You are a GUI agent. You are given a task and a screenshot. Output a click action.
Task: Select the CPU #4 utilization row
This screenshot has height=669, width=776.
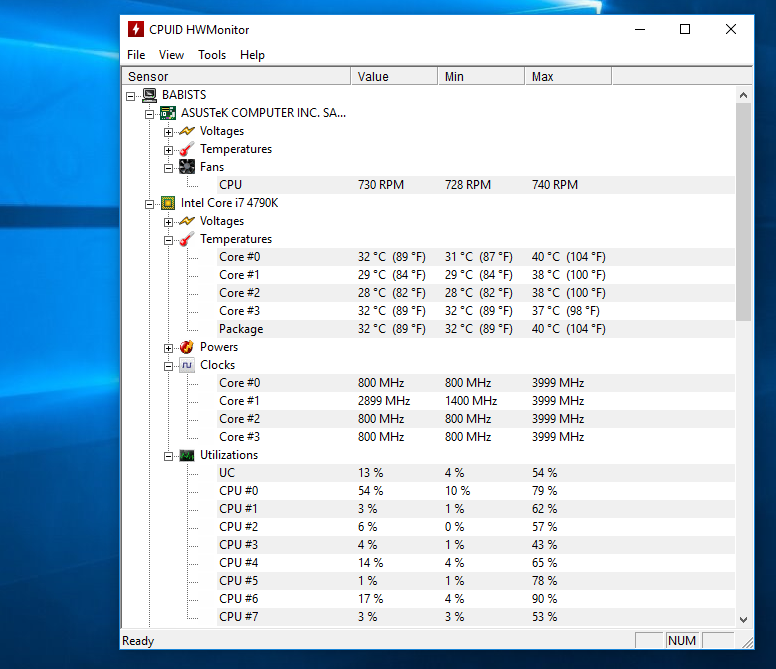click(x=476, y=563)
